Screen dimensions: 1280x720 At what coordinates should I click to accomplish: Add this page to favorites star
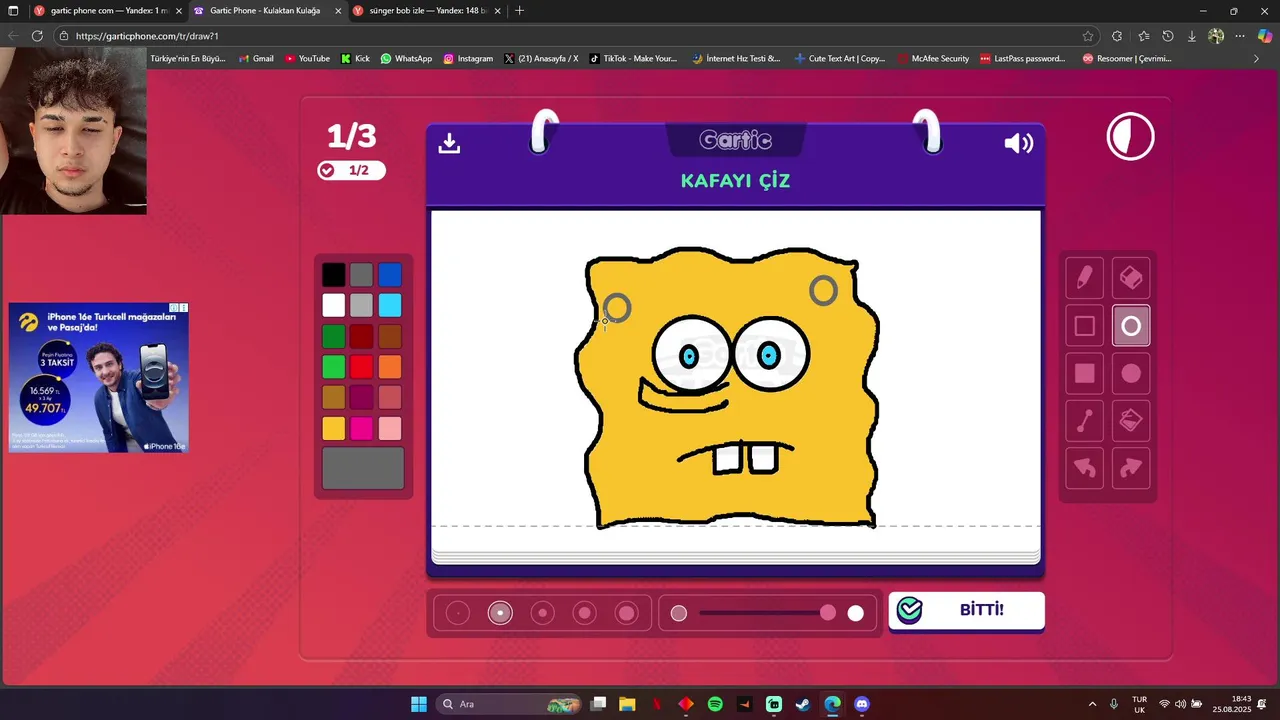click(x=1088, y=36)
